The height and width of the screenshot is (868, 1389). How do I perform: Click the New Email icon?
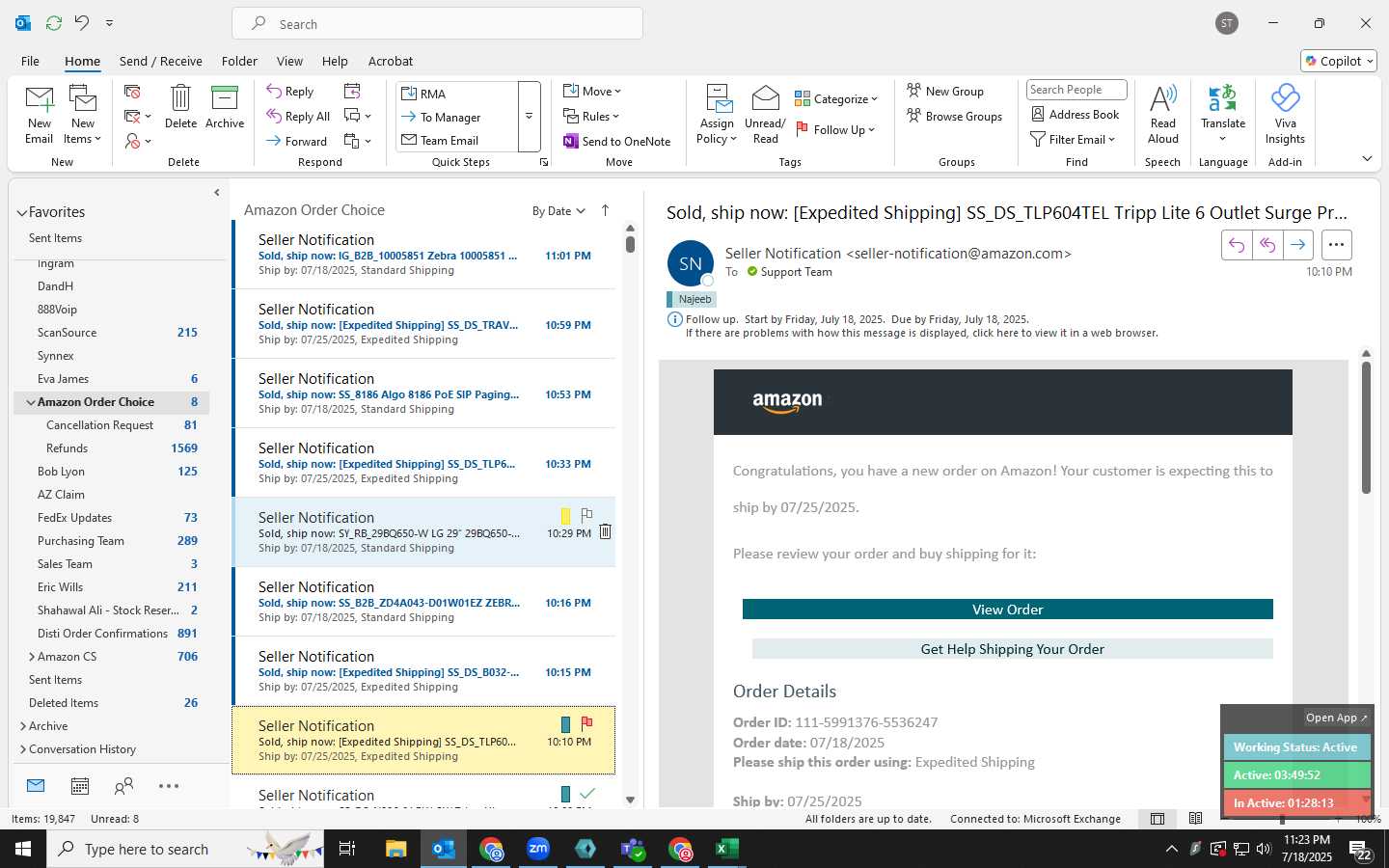click(40, 114)
